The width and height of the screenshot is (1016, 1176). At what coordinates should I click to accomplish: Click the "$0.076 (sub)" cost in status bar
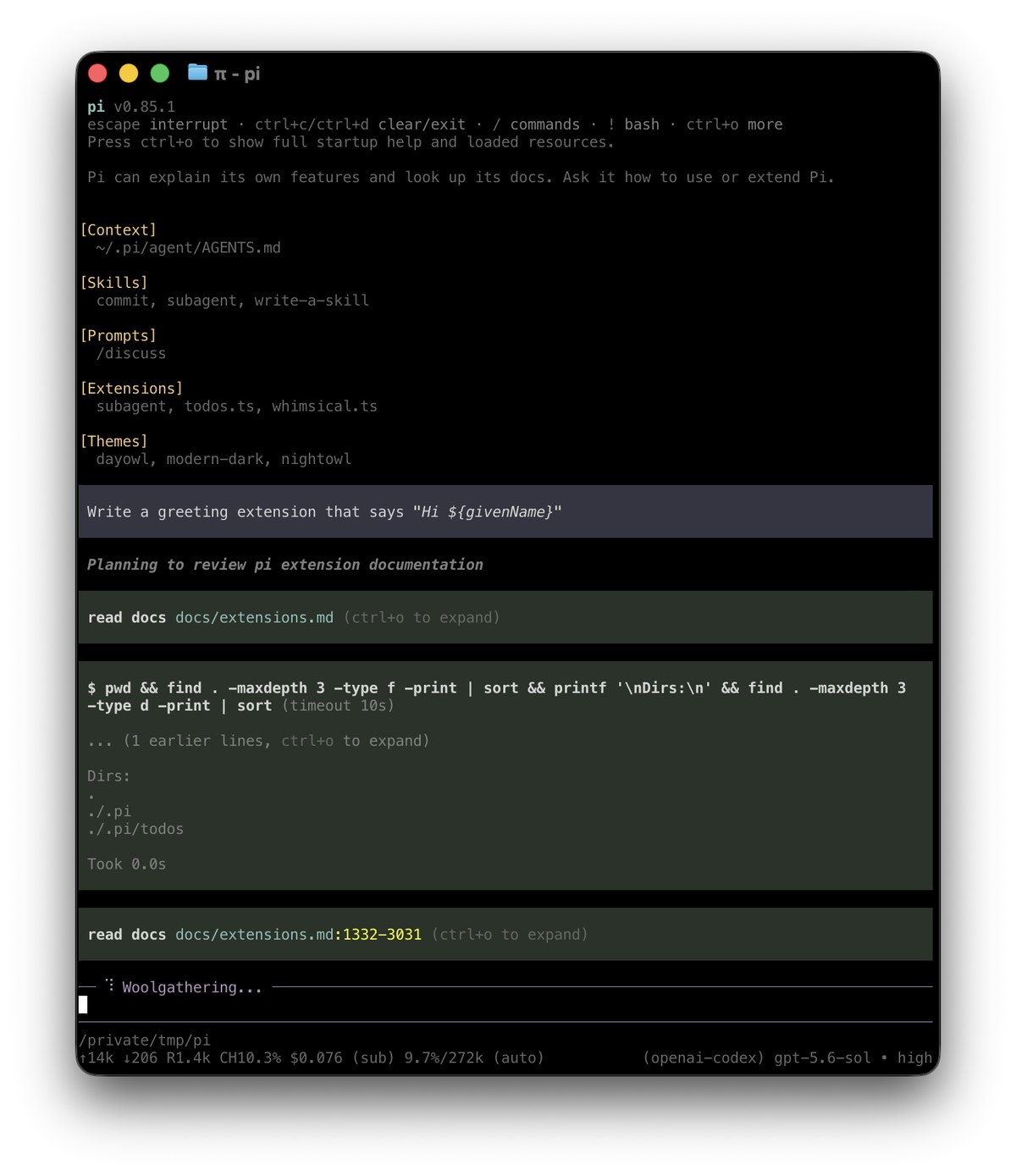click(x=342, y=1058)
